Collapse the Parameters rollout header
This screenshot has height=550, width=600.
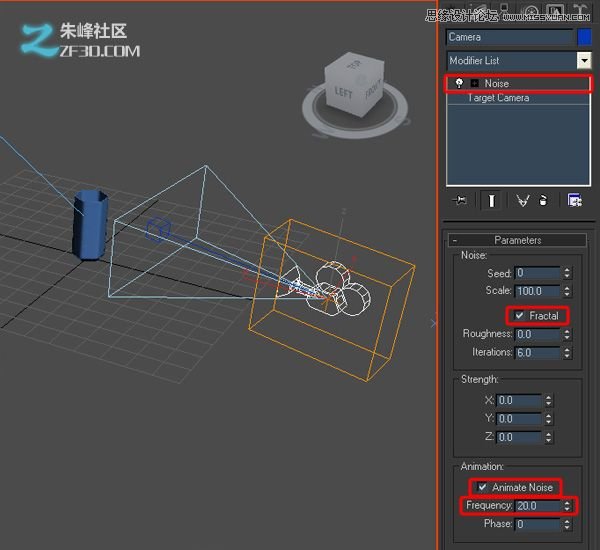point(517,240)
